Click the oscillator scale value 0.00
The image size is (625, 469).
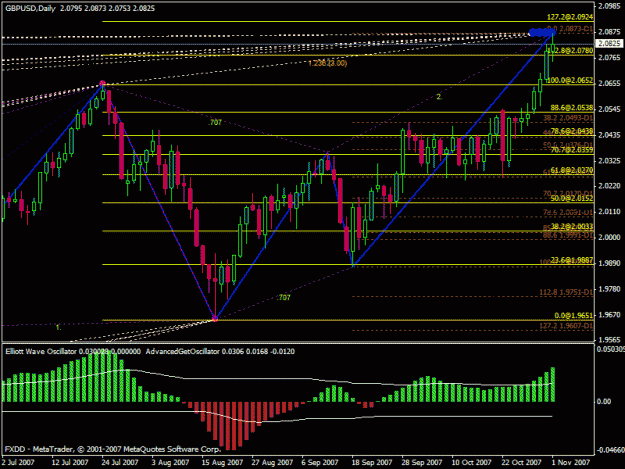coord(604,401)
